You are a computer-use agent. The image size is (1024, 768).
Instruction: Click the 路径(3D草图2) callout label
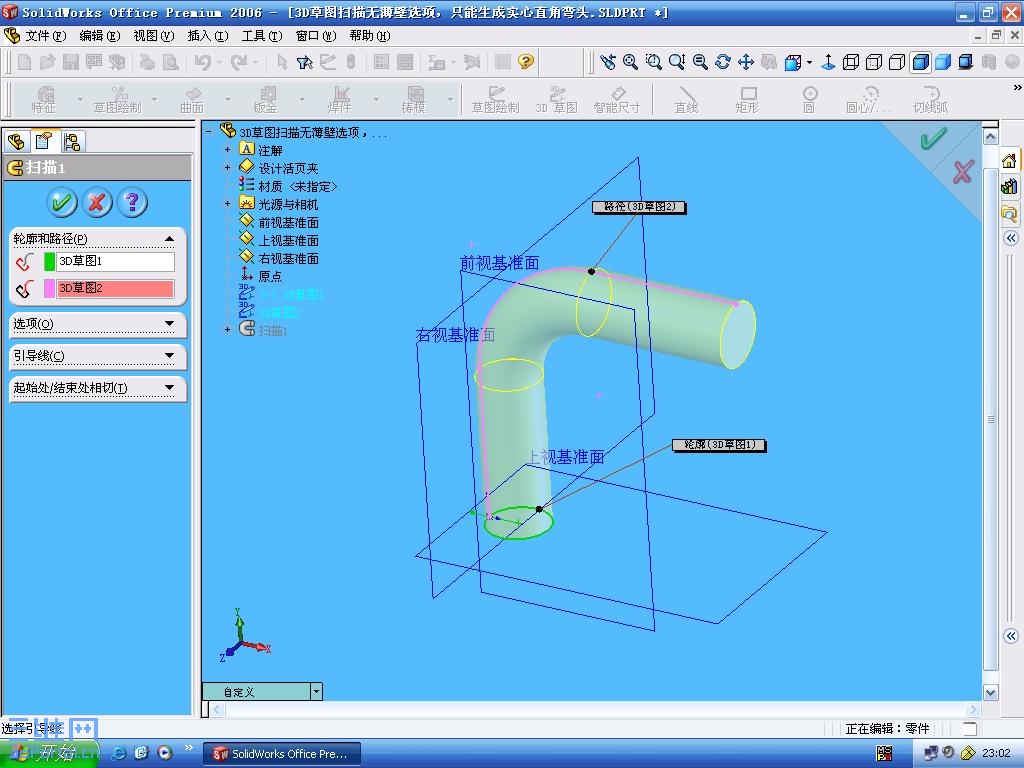pos(639,207)
